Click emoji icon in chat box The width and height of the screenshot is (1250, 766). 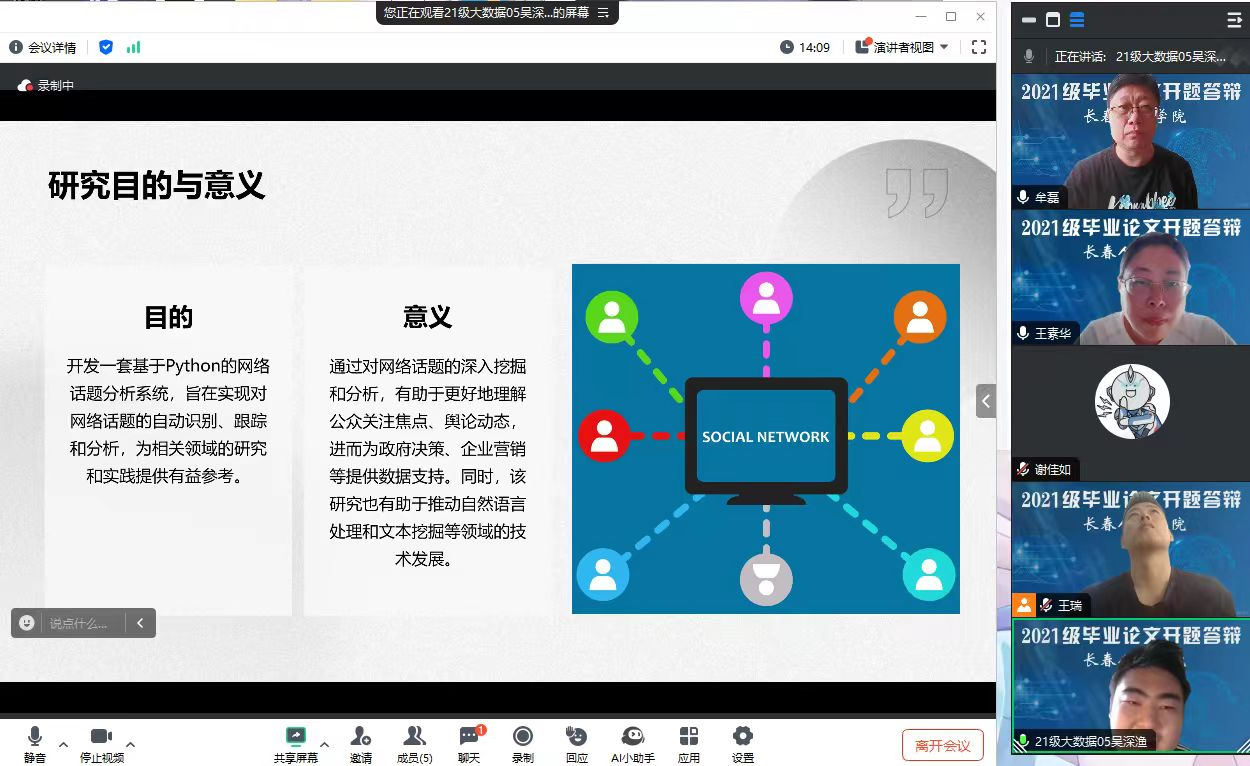[x=27, y=623]
